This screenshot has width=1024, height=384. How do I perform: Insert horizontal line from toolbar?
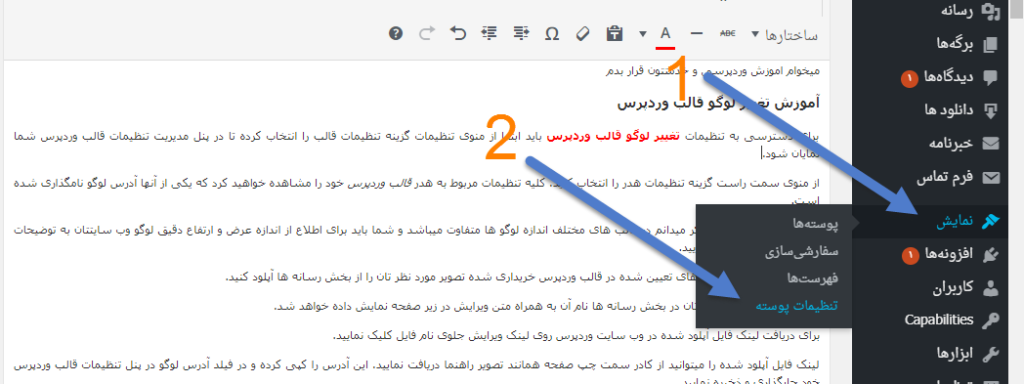coord(697,33)
